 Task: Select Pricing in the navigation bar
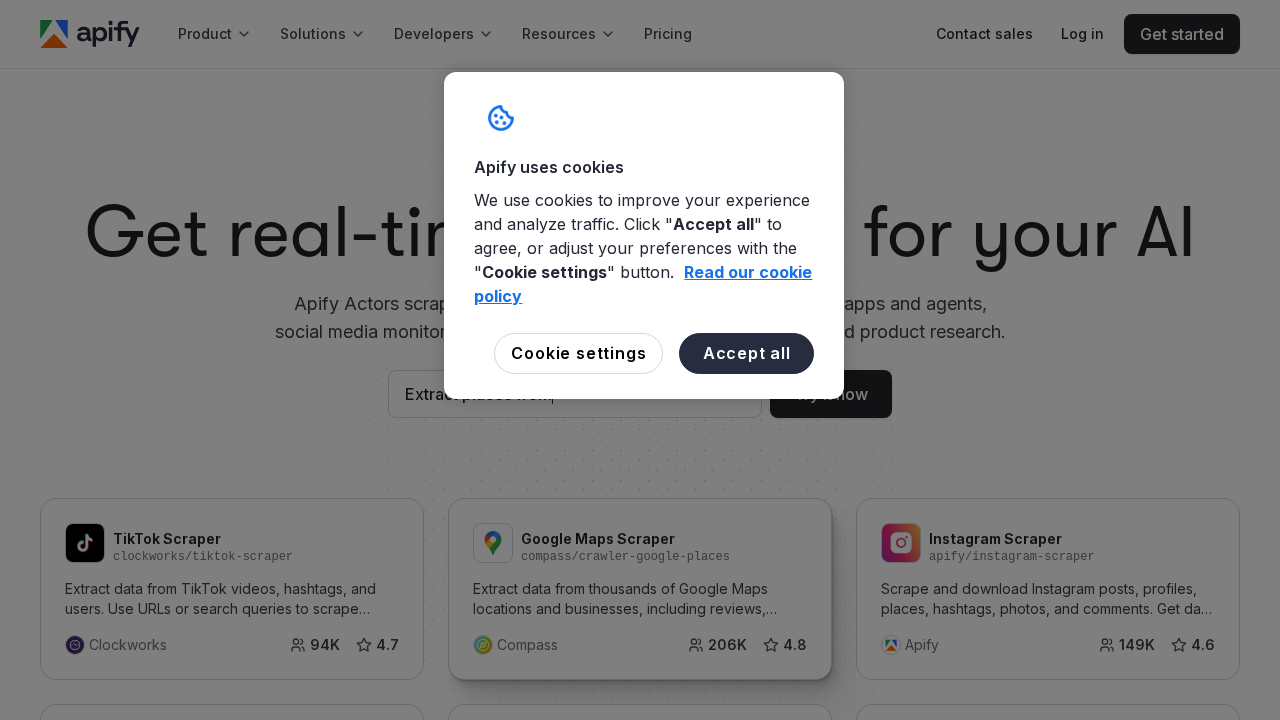[x=667, y=33]
